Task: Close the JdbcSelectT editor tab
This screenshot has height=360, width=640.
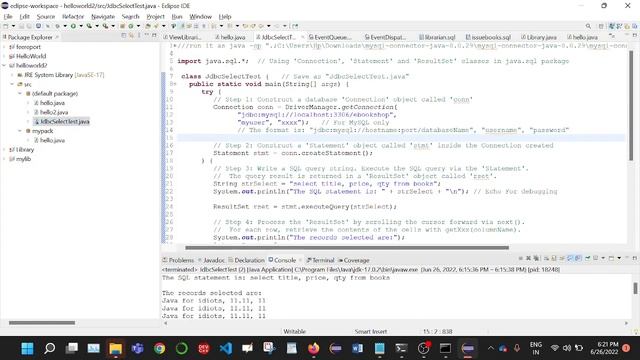Action: (302, 37)
